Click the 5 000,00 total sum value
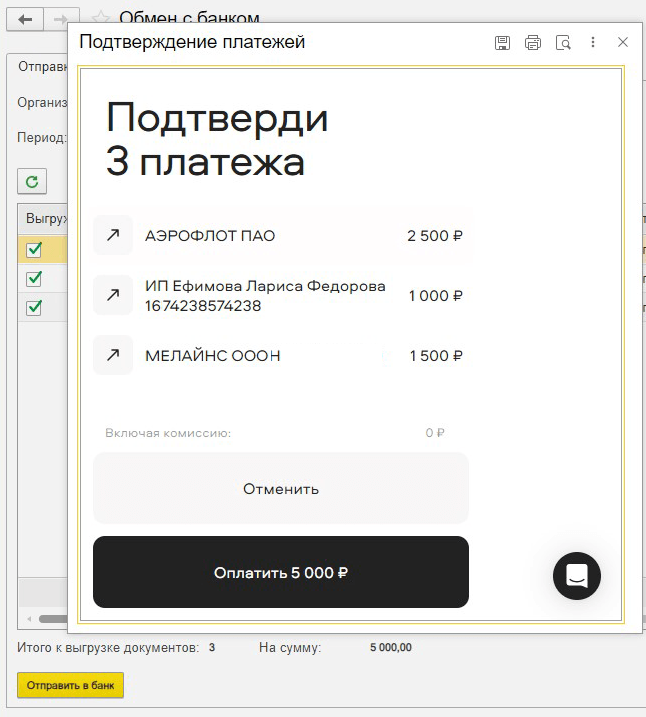The width and height of the screenshot is (646, 717). click(x=391, y=647)
